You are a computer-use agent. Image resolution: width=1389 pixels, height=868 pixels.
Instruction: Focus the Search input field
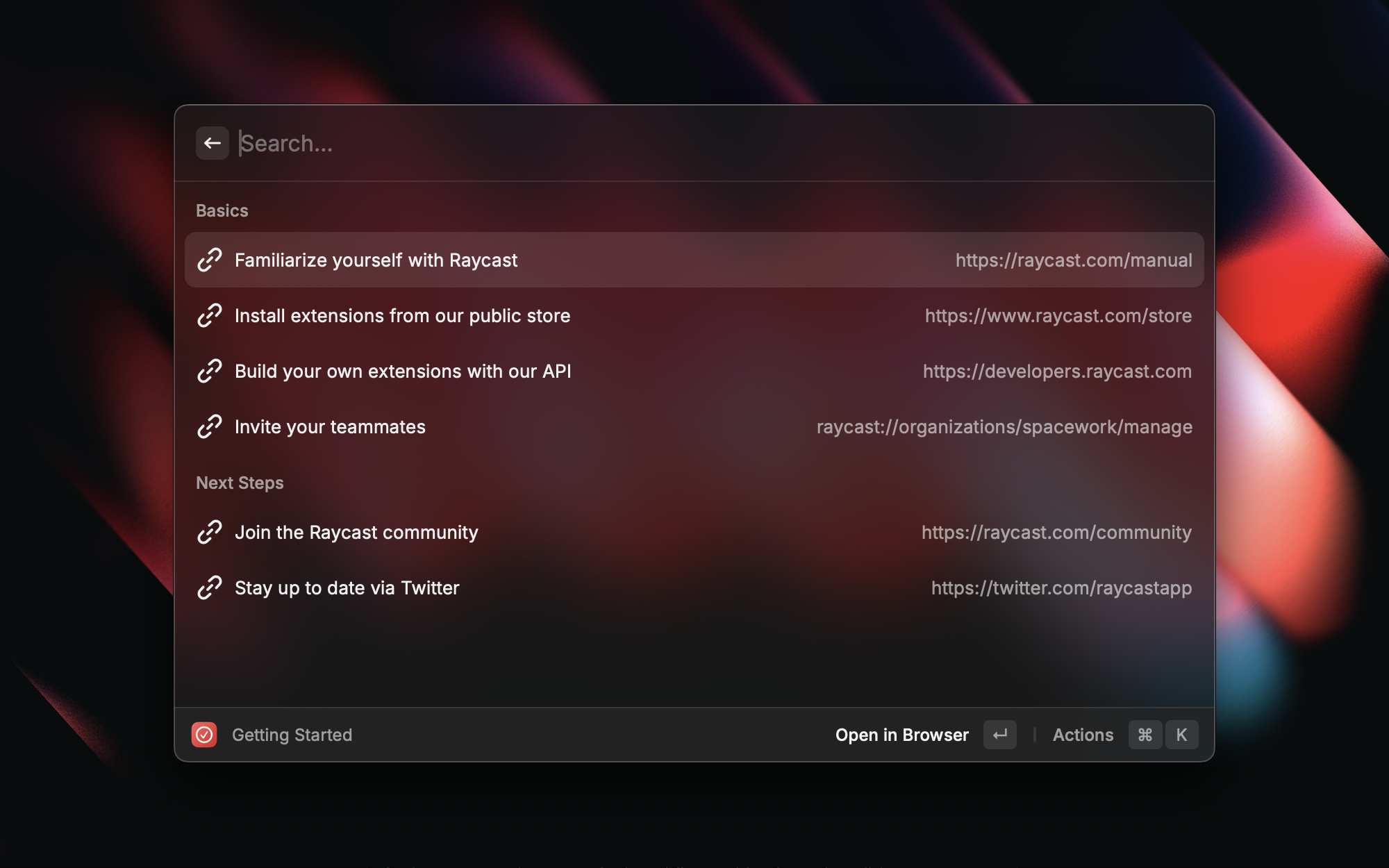point(715,143)
